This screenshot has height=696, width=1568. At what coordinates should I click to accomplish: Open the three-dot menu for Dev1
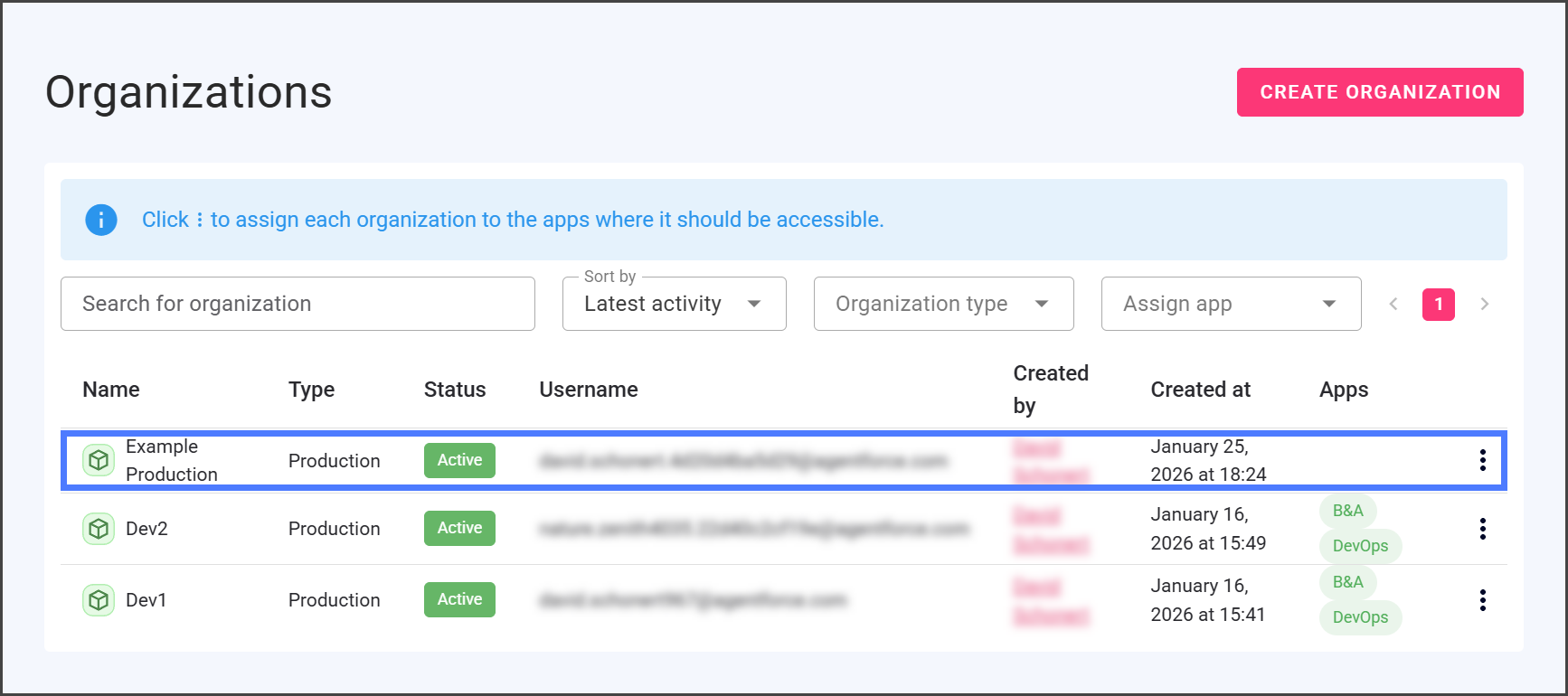tap(1482, 600)
